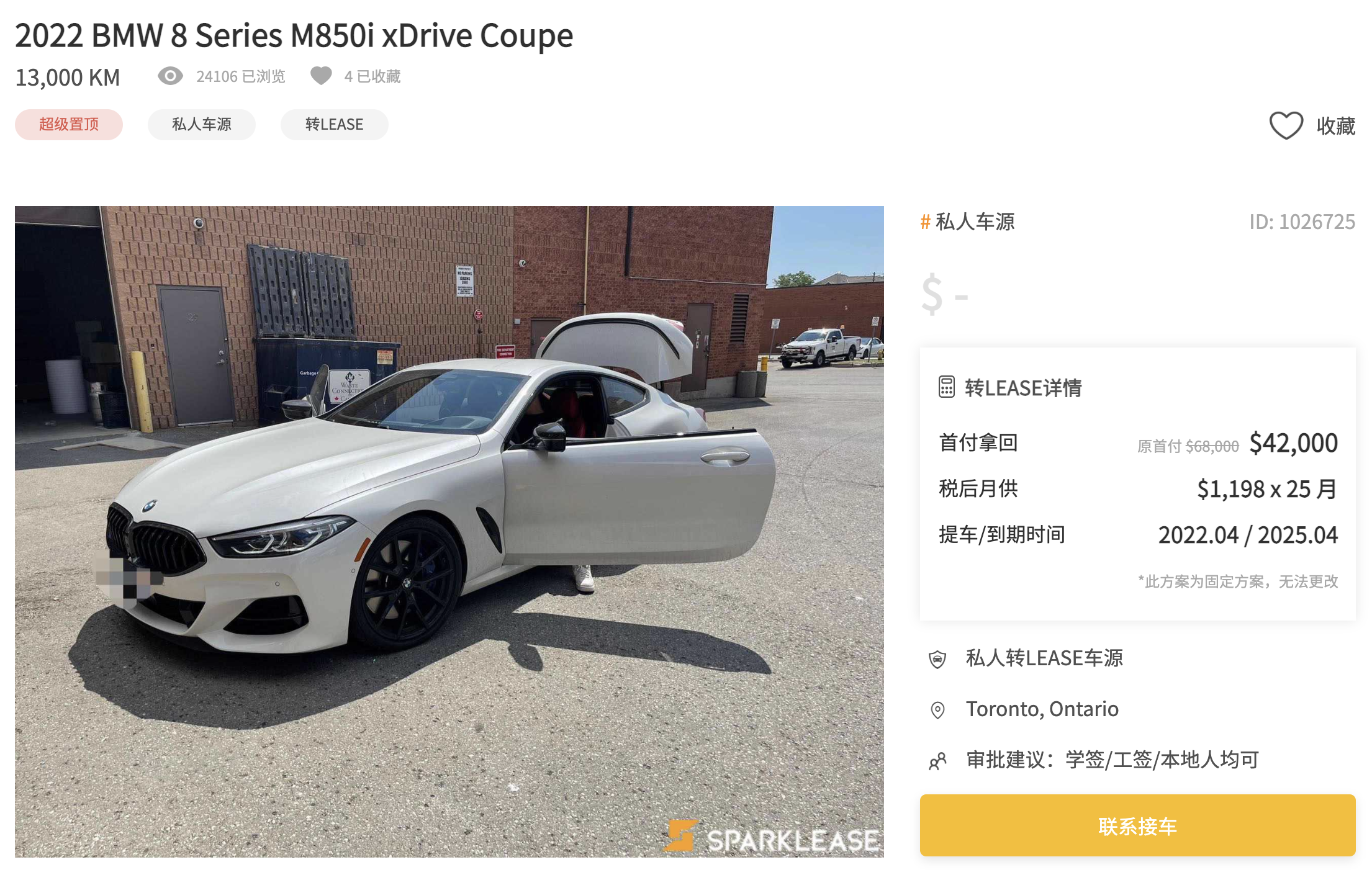Click the 联系接车 yellow button

pyautogui.click(x=1137, y=826)
